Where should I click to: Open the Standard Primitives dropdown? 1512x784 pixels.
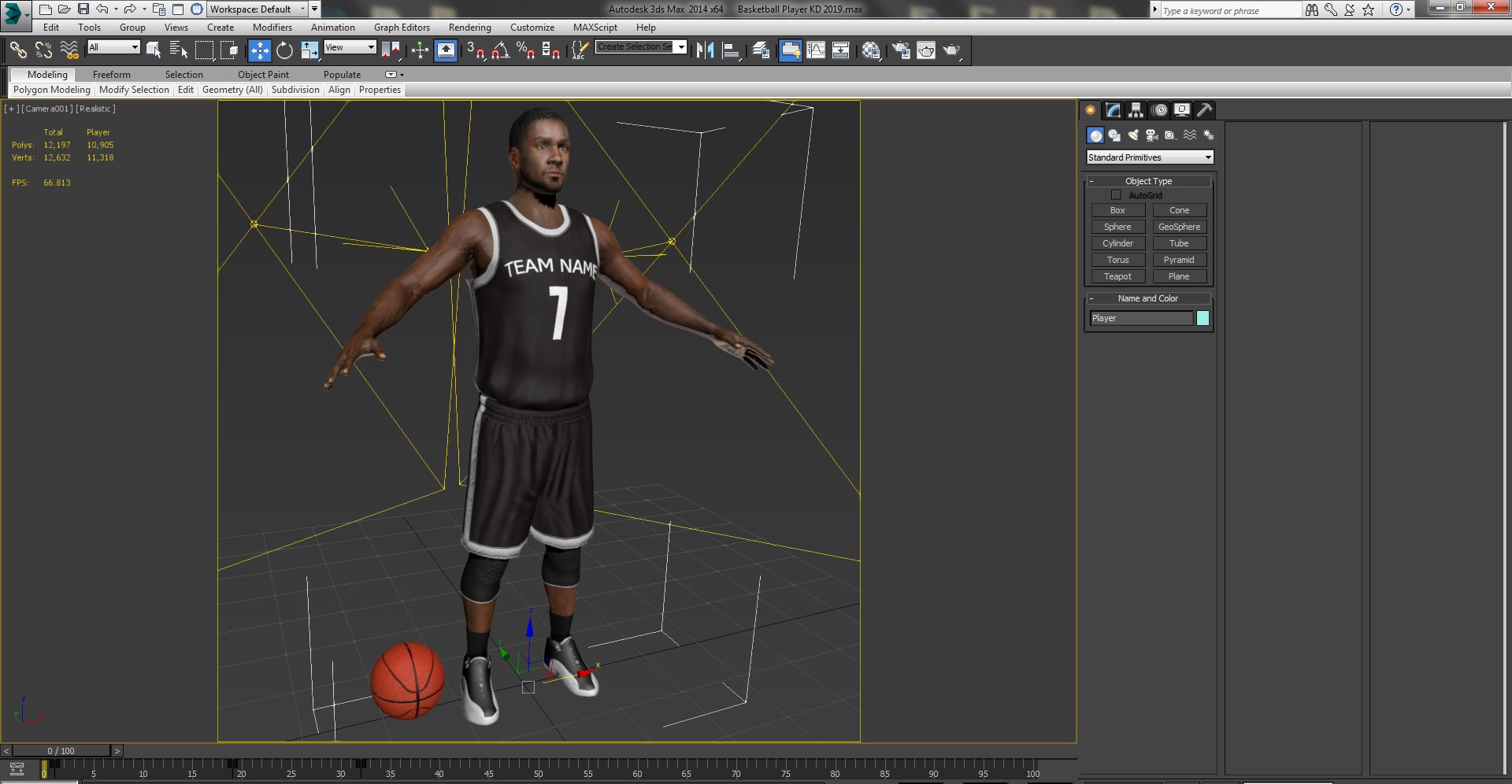pyautogui.click(x=1150, y=157)
